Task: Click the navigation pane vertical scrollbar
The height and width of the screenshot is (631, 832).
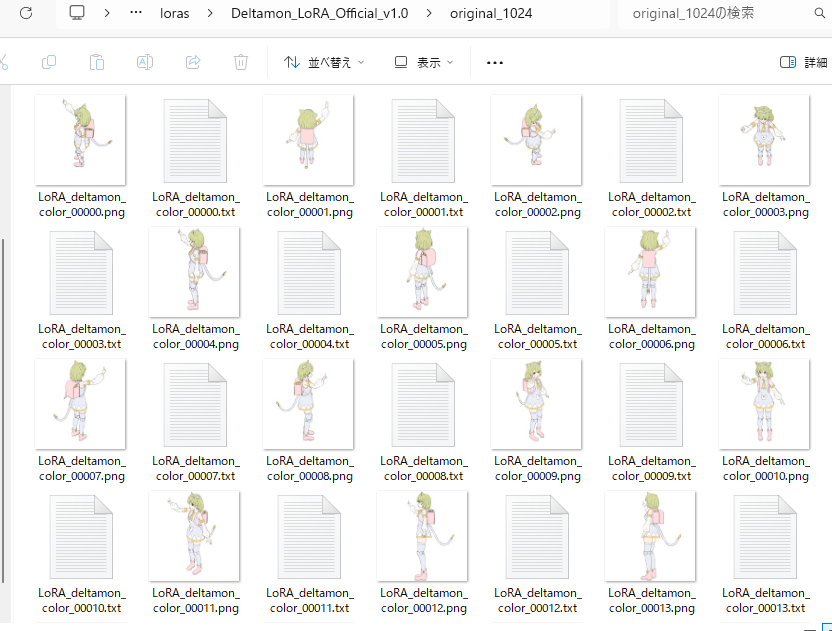Action: [3, 411]
